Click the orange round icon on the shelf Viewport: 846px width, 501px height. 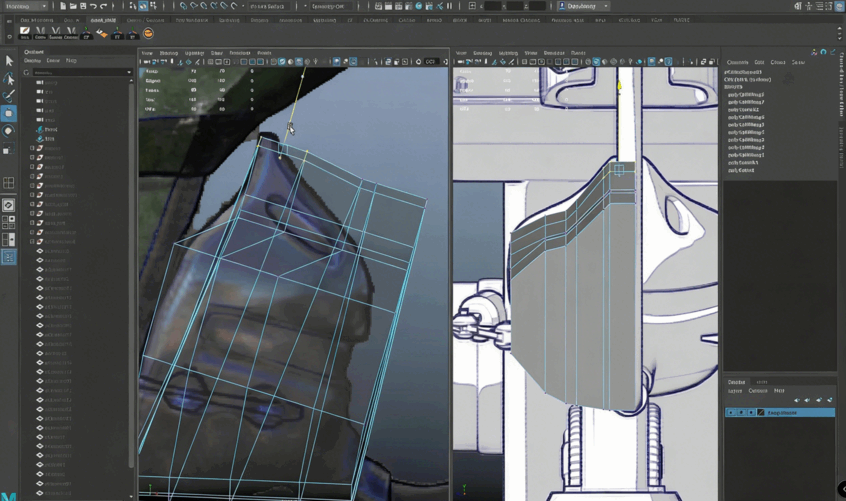click(x=148, y=34)
